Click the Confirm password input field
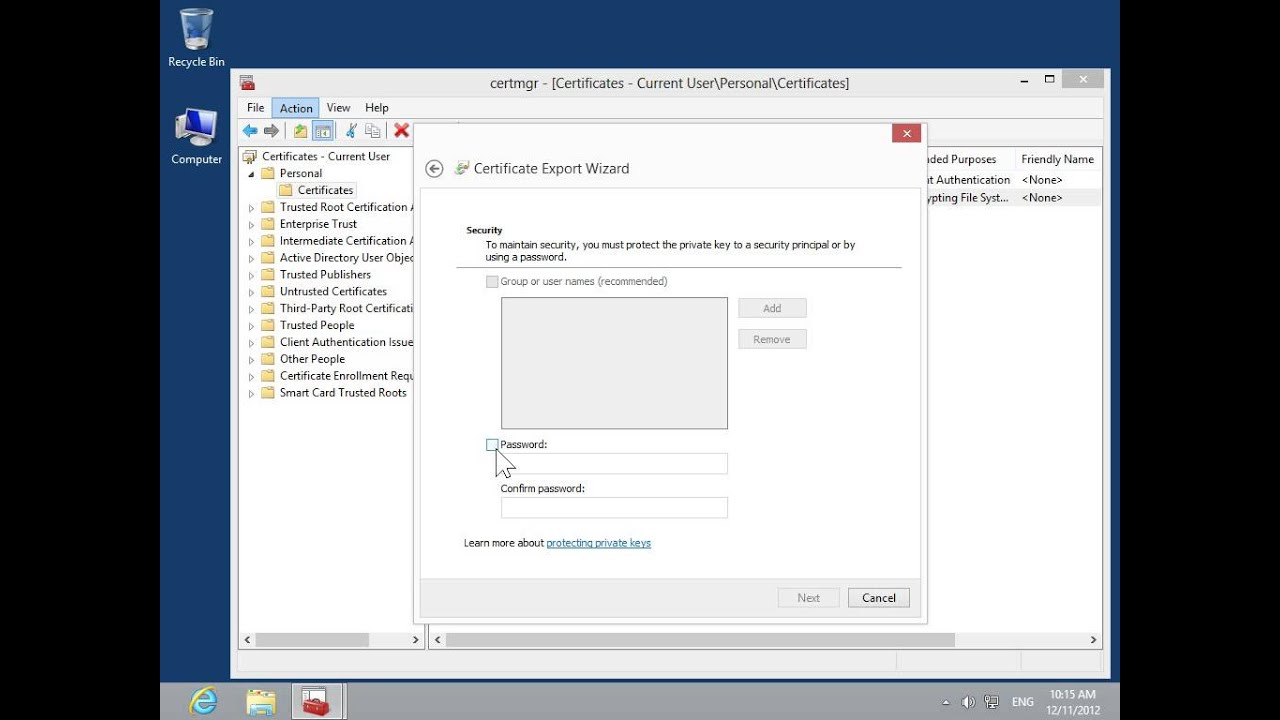 [614, 508]
